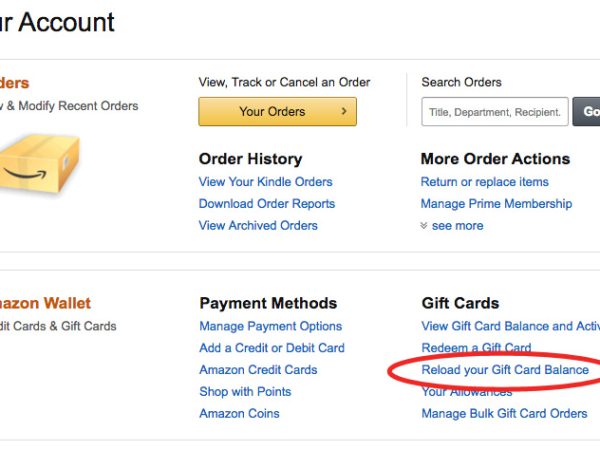Open Return or replace items link

click(484, 182)
